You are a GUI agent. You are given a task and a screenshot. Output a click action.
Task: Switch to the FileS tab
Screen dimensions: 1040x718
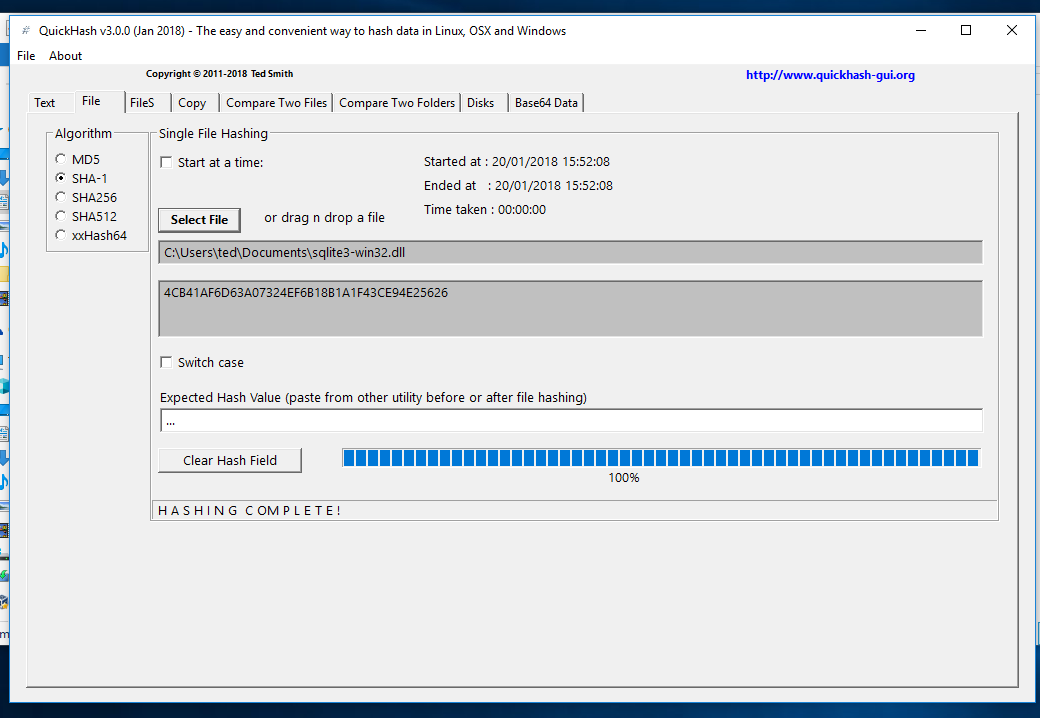142,103
